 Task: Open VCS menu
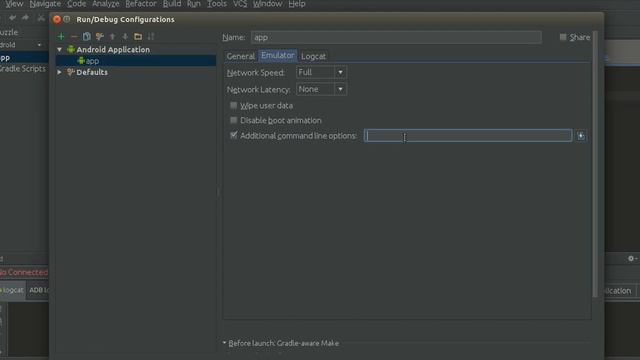pos(240,4)
